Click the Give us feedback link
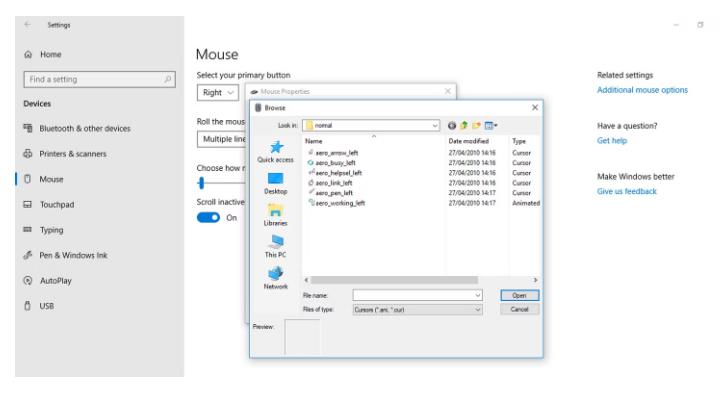 pos(627,191)
